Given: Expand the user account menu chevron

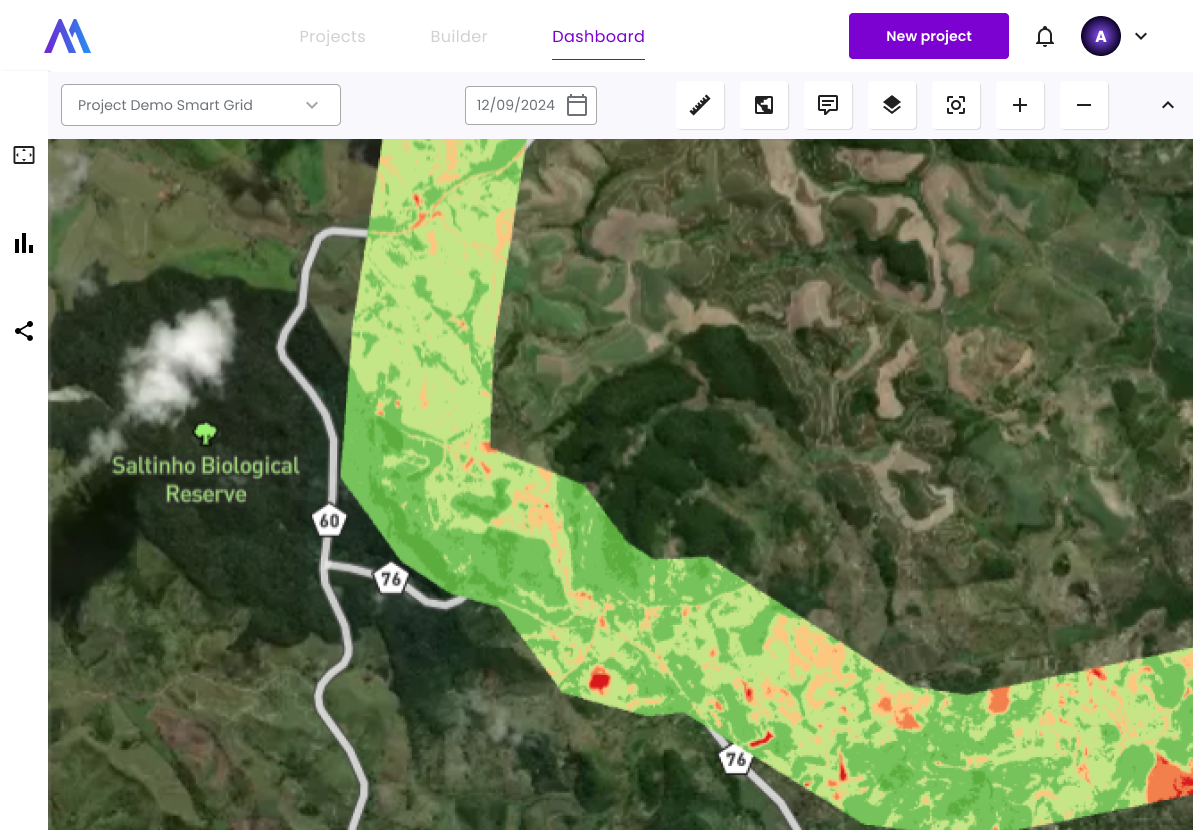Looking at the screenshot, I should (x=1141, y=37).
